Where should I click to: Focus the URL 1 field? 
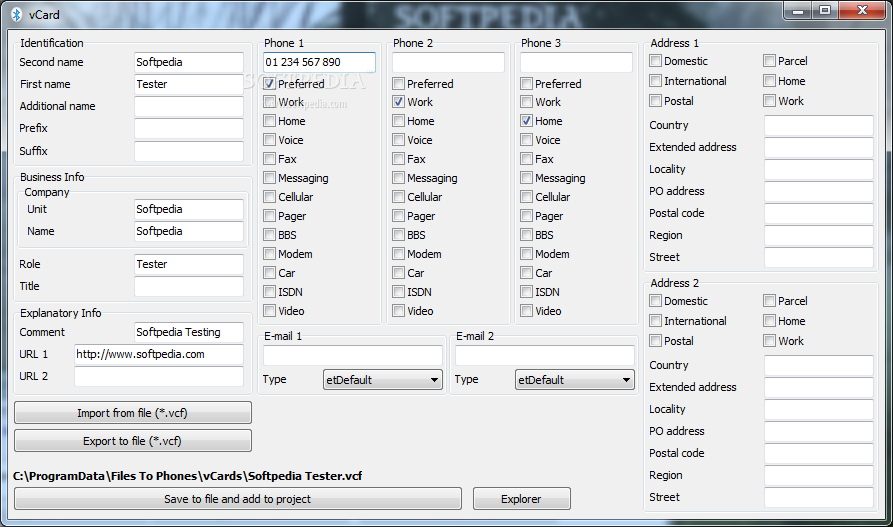159,354
